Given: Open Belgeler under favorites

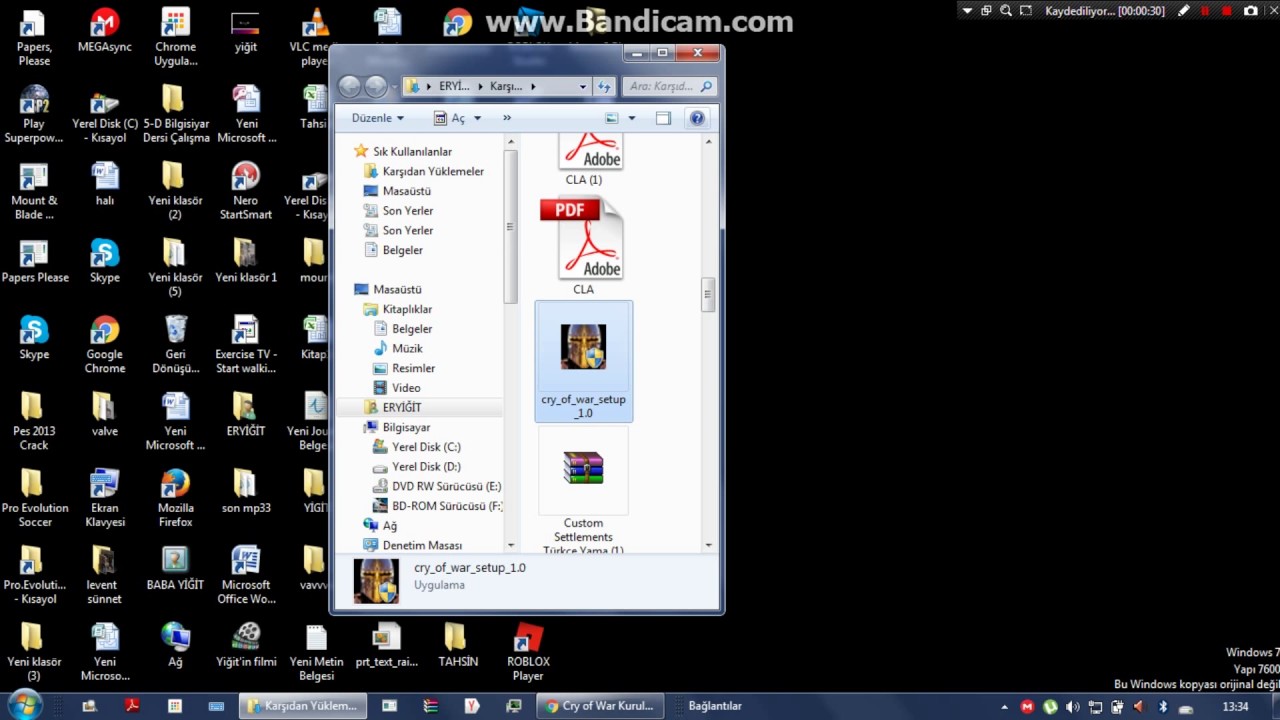Looking at the screenshot, I should tap(402, 250).
